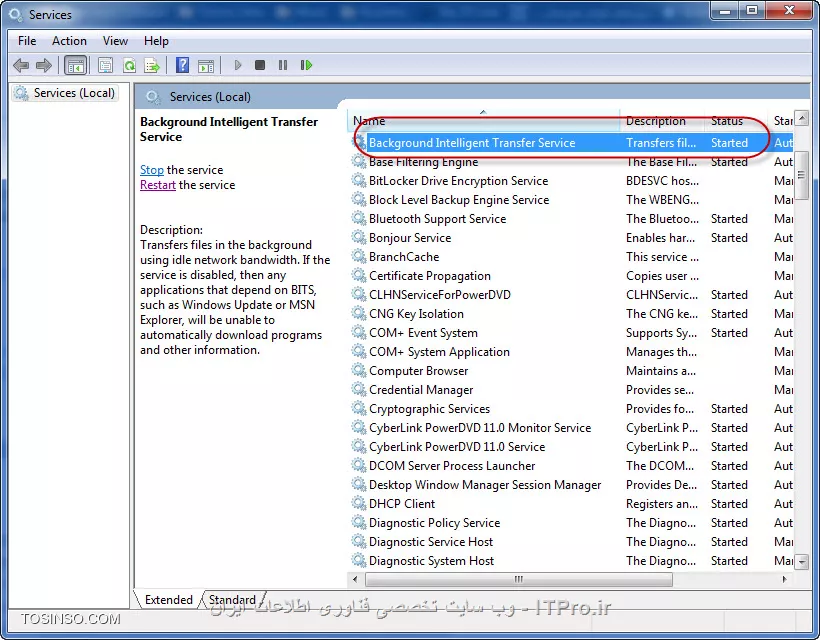Click description 'Registers an...' of DHCP Client

(x=662, y=504)
